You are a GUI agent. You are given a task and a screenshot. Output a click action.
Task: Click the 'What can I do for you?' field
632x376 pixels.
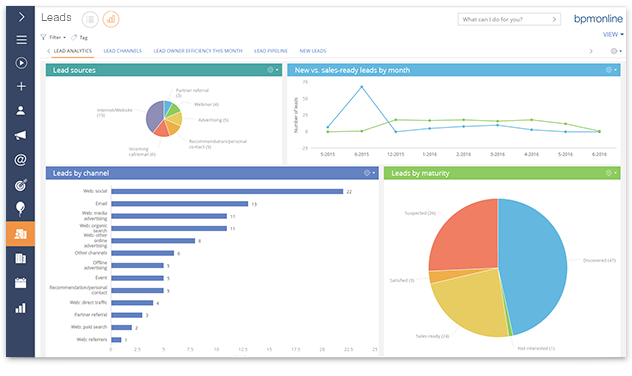point(509,19)
